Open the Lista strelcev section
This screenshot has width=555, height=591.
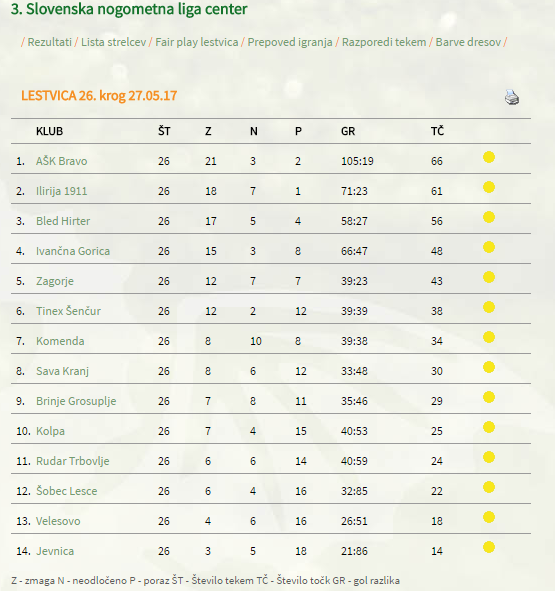coord(113,42)
